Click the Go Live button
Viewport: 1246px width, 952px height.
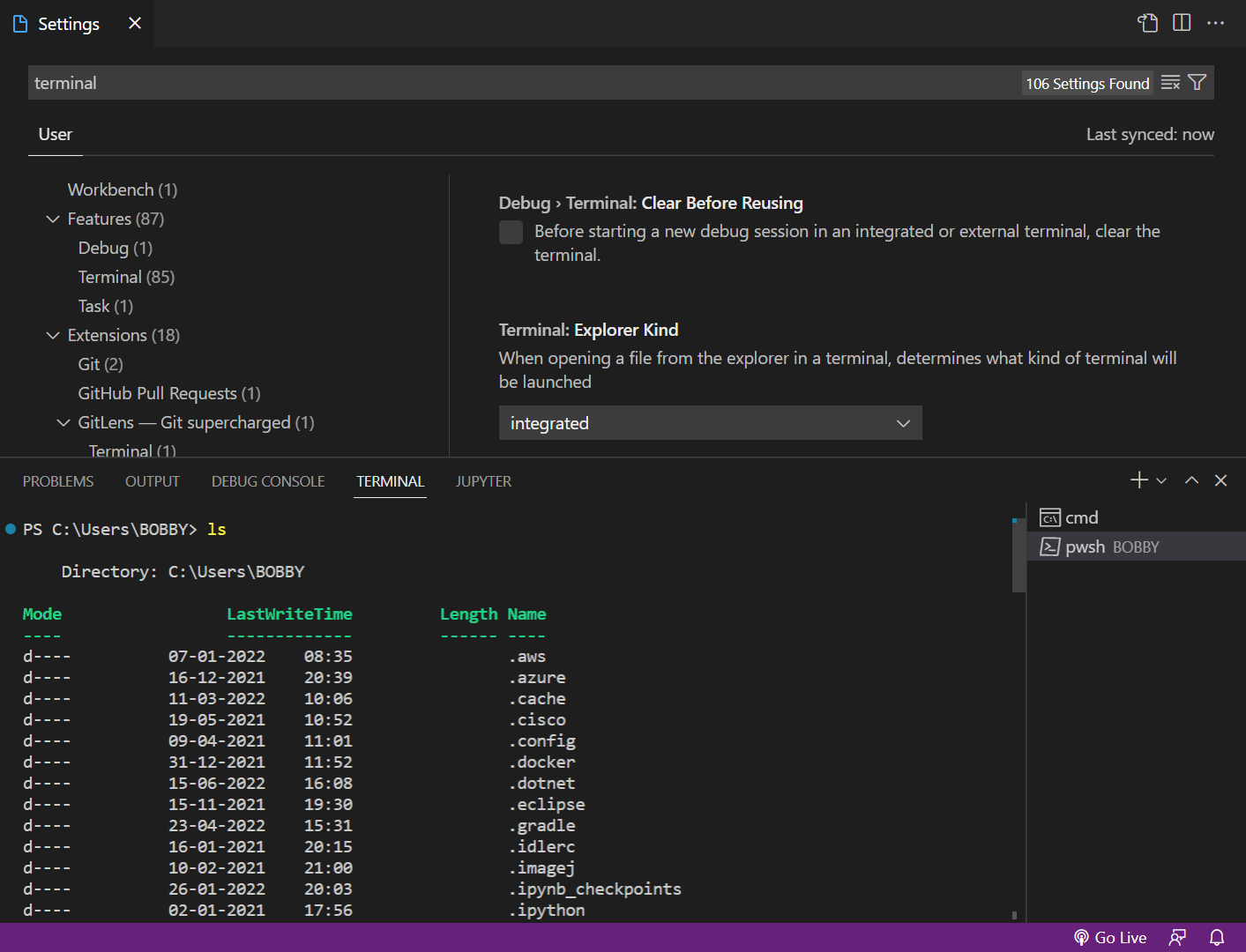click(x=1110, y=937)
